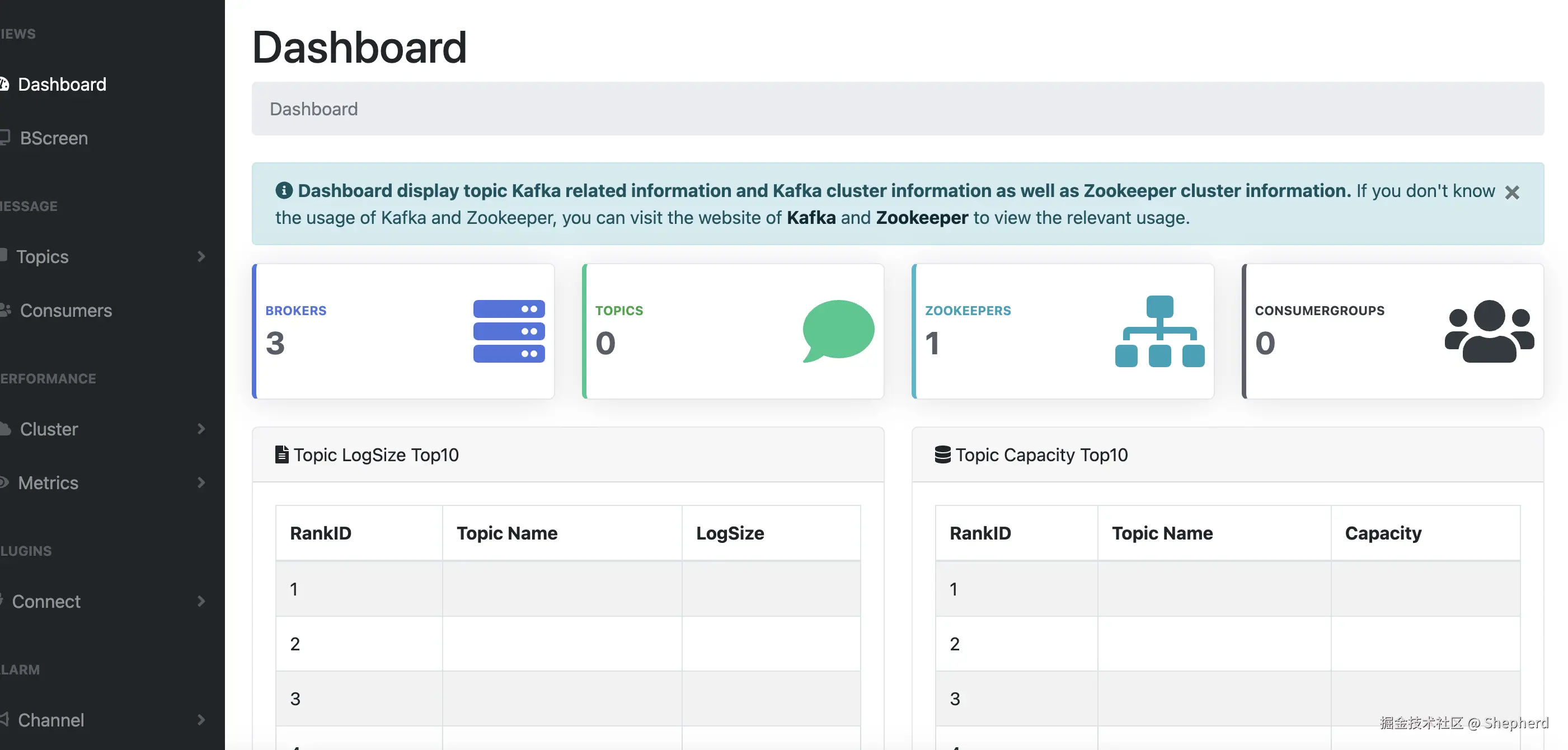Expand the Cluster sidebar chevron
Viewport: 1568px width, 750px height.
coord(201,429)
